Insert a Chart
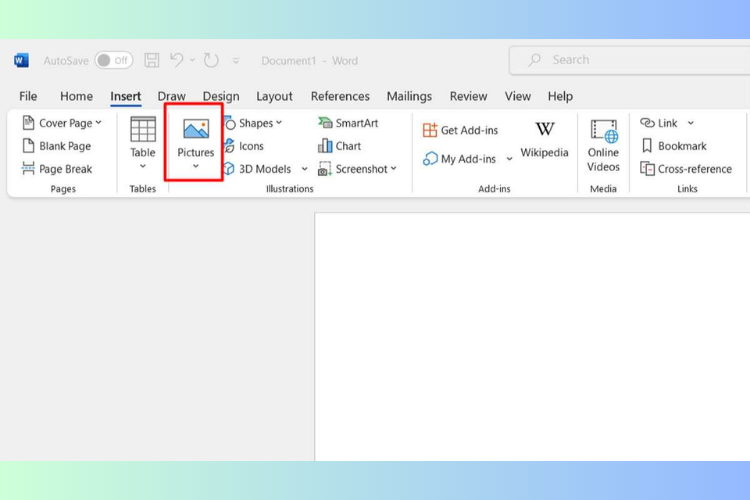The image size is (750, 500). 339,146
